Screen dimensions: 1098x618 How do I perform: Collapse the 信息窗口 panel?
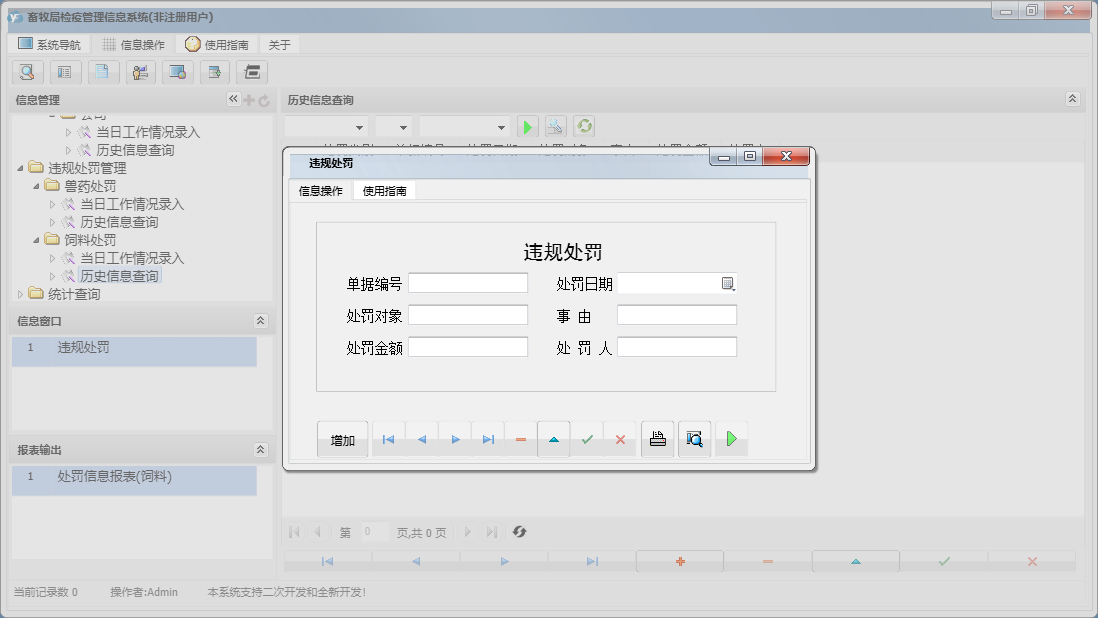[261, 321]
